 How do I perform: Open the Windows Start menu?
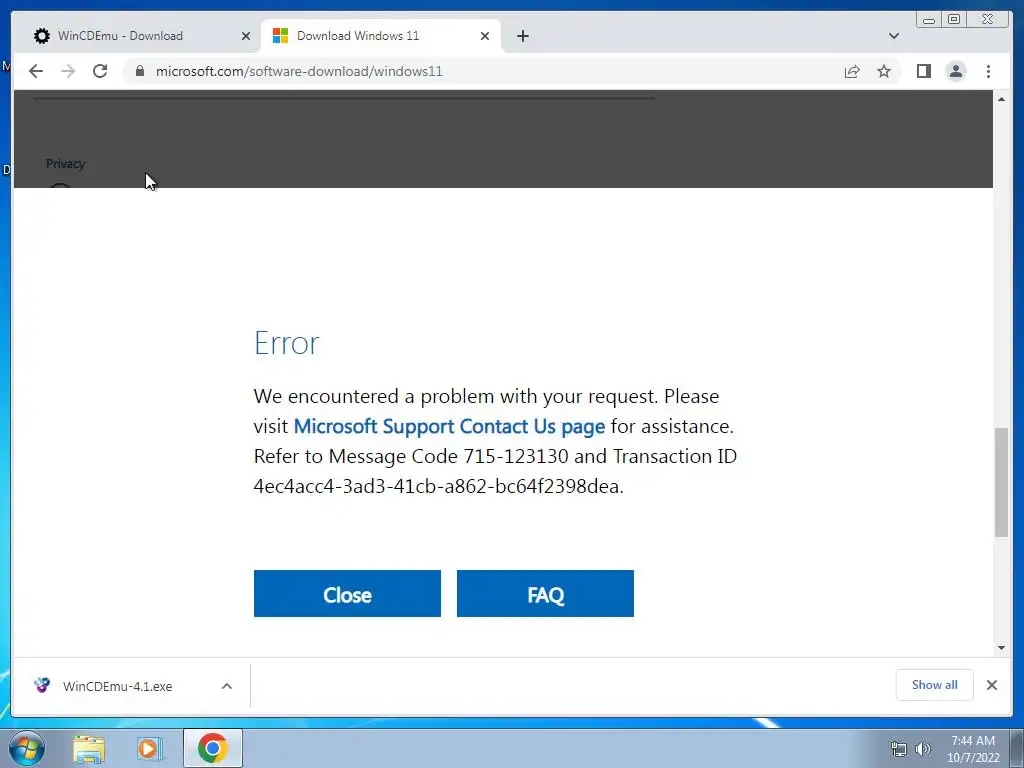[x=27, y=748]
